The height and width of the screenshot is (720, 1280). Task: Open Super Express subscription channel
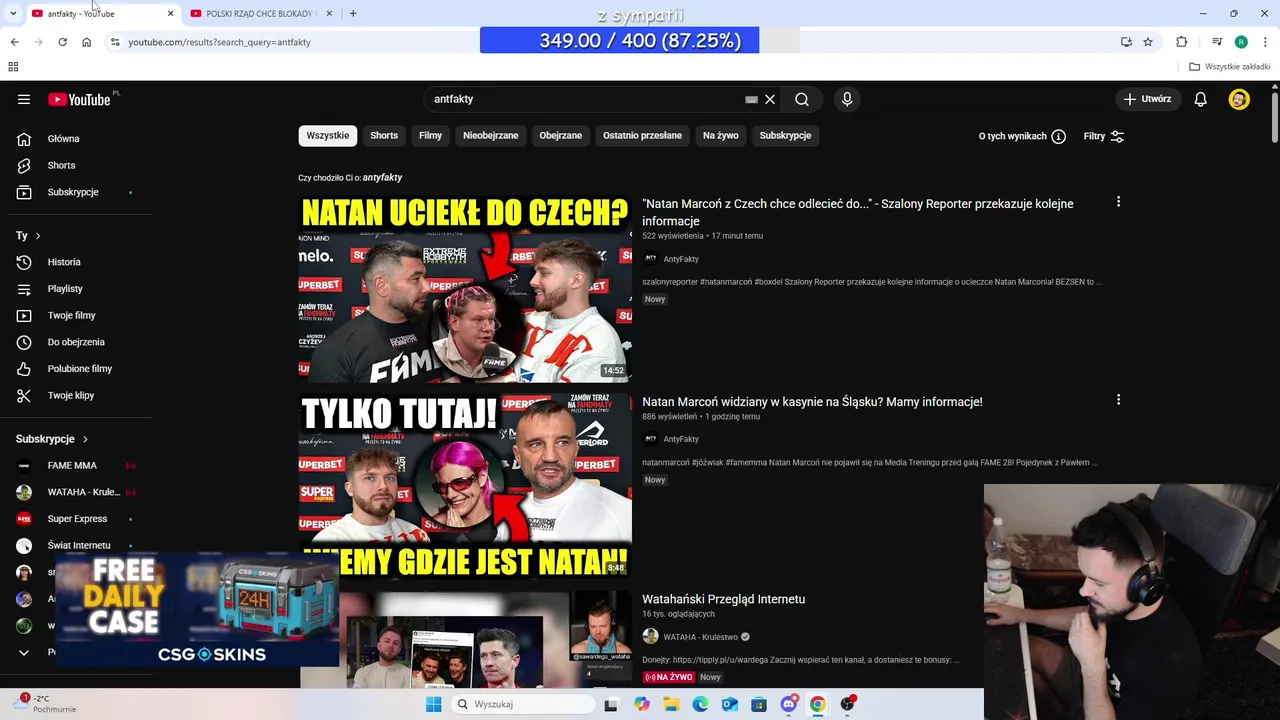pyautogui.click(x=80, y=519)
